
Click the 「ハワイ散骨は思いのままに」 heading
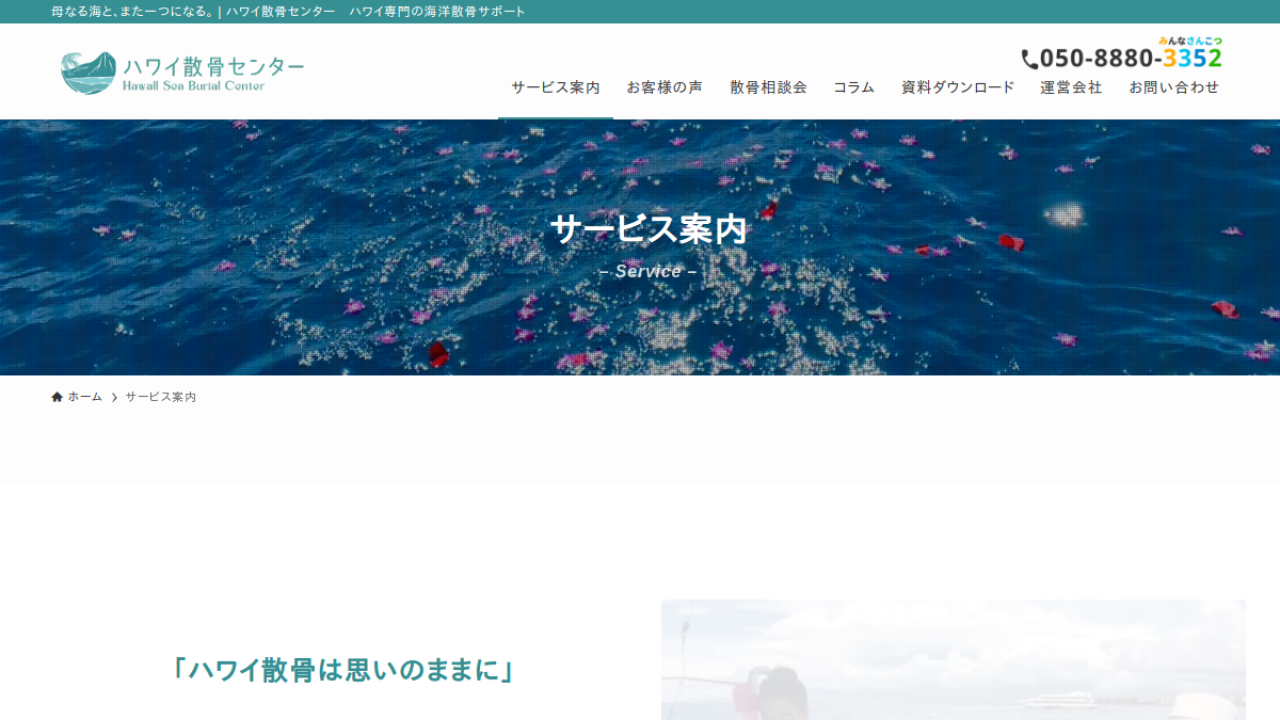(343, 669)
